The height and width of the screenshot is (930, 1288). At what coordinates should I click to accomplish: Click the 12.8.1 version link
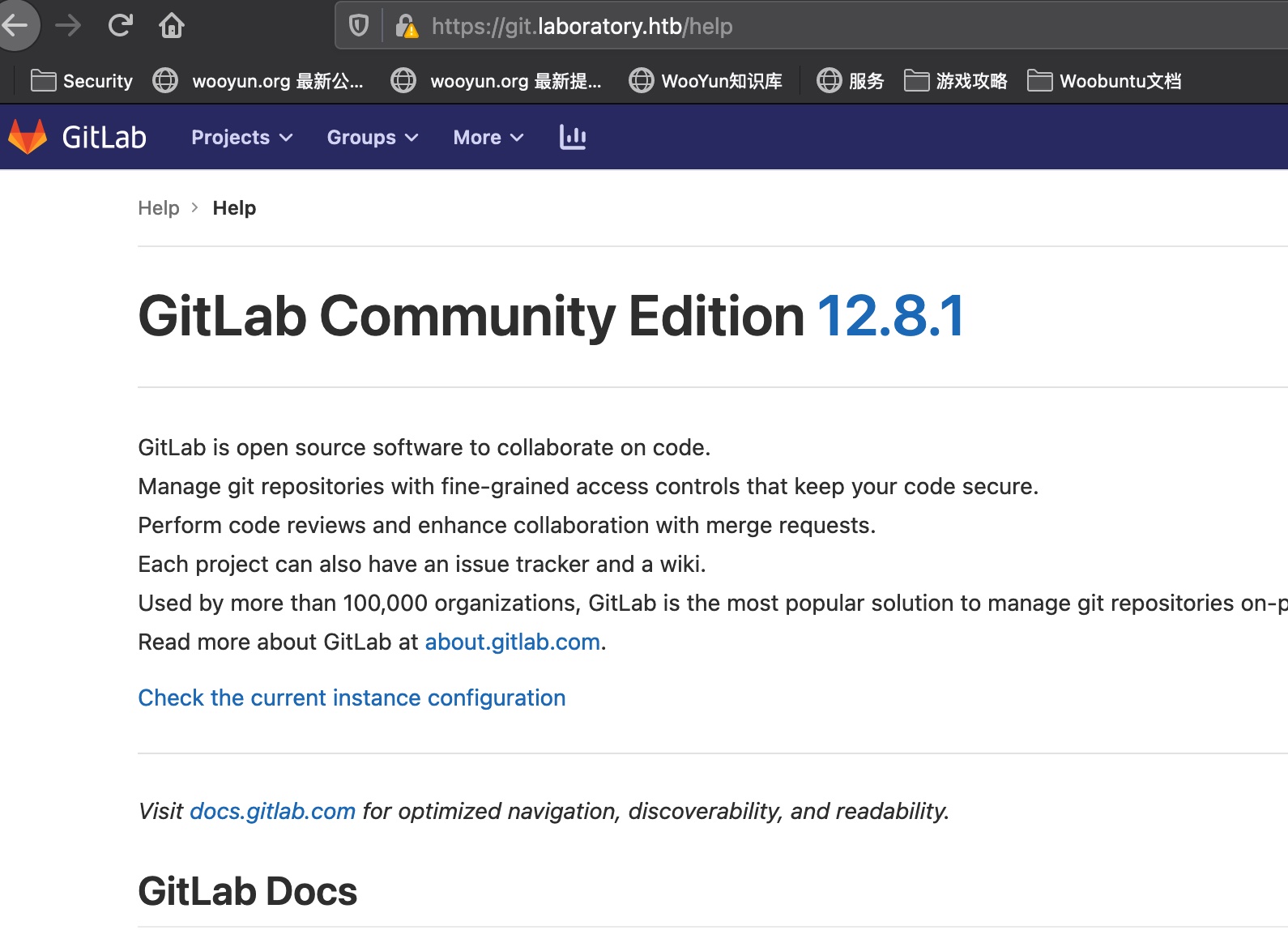[891, 316]
